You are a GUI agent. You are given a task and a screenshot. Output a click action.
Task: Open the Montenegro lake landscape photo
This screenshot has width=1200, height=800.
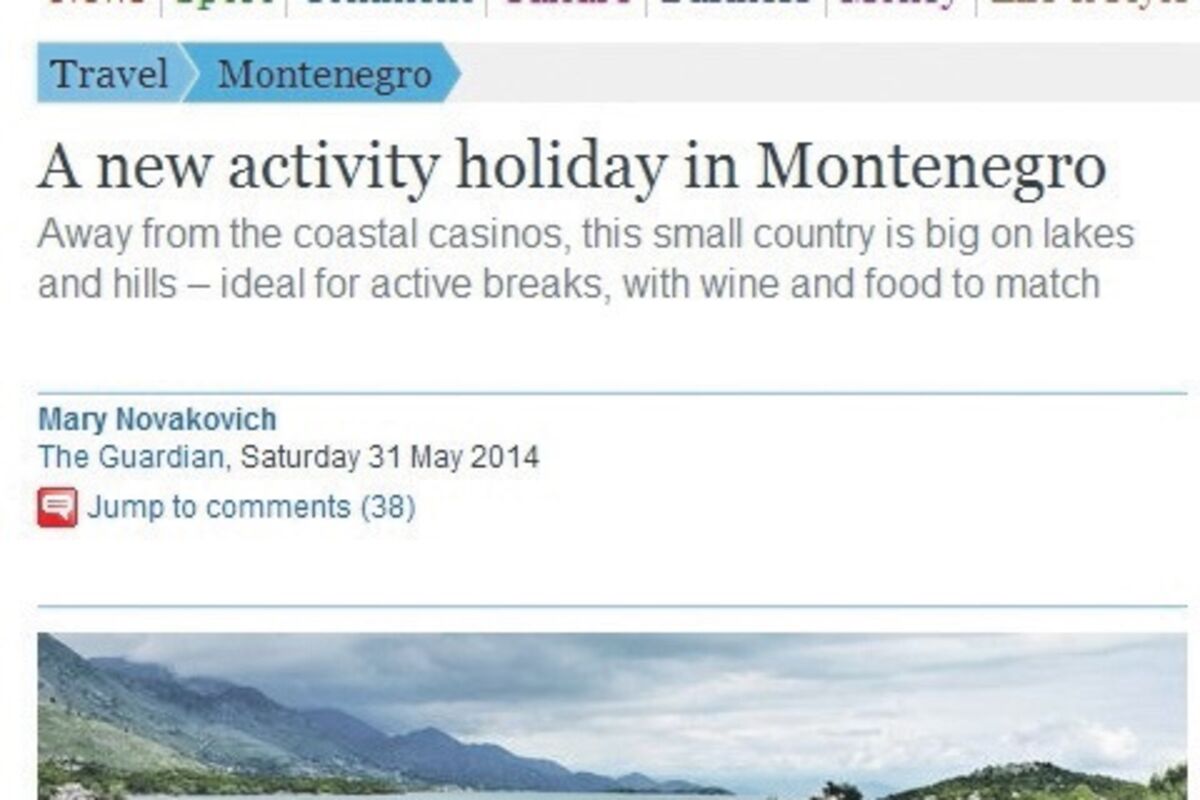(x=612, y=715)
